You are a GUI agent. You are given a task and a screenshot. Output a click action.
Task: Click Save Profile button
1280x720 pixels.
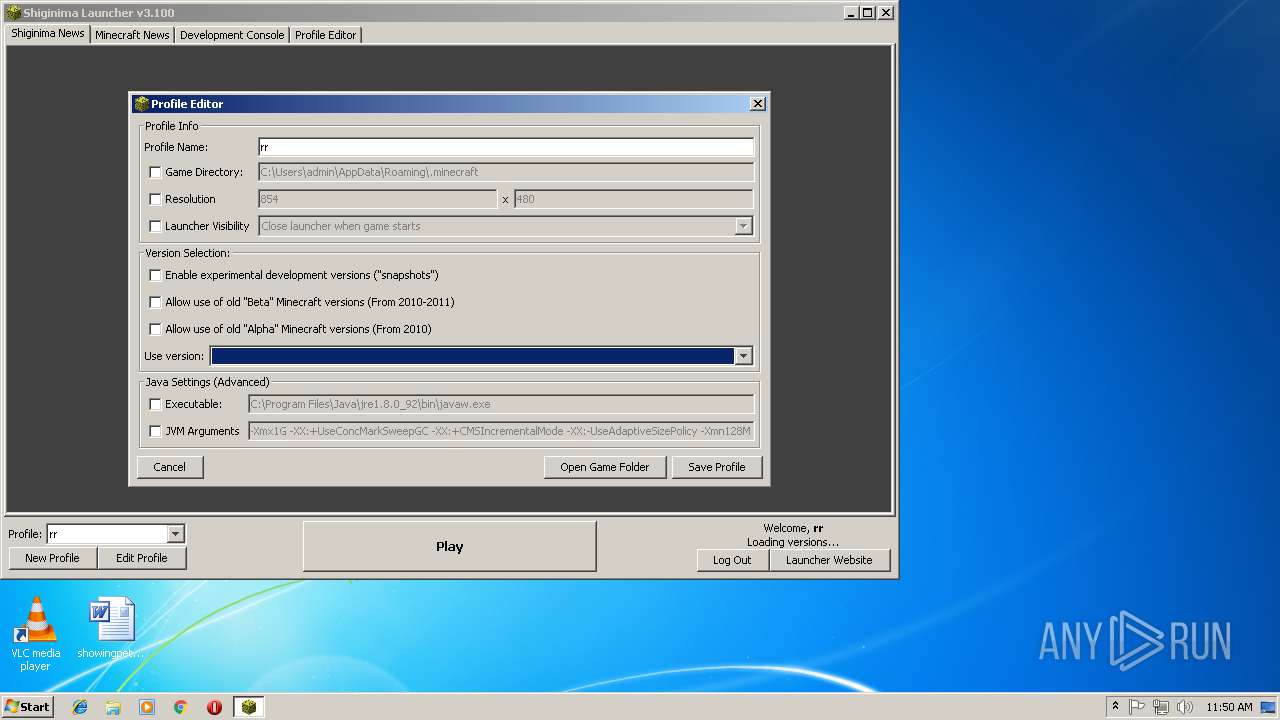click(717, 467)
